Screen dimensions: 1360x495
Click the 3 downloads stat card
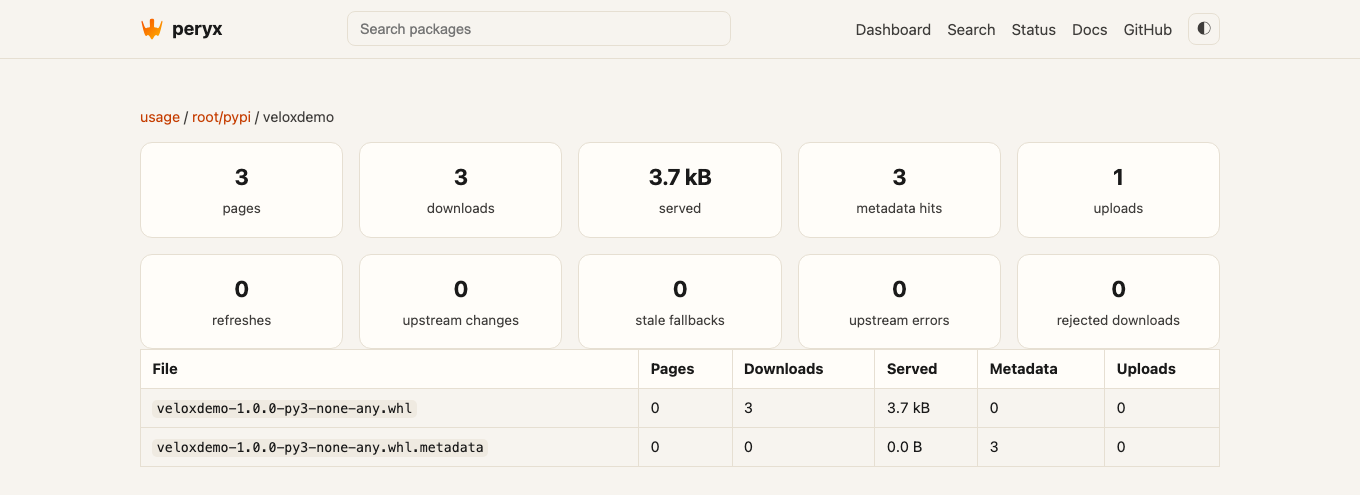(x=460, y=190)
